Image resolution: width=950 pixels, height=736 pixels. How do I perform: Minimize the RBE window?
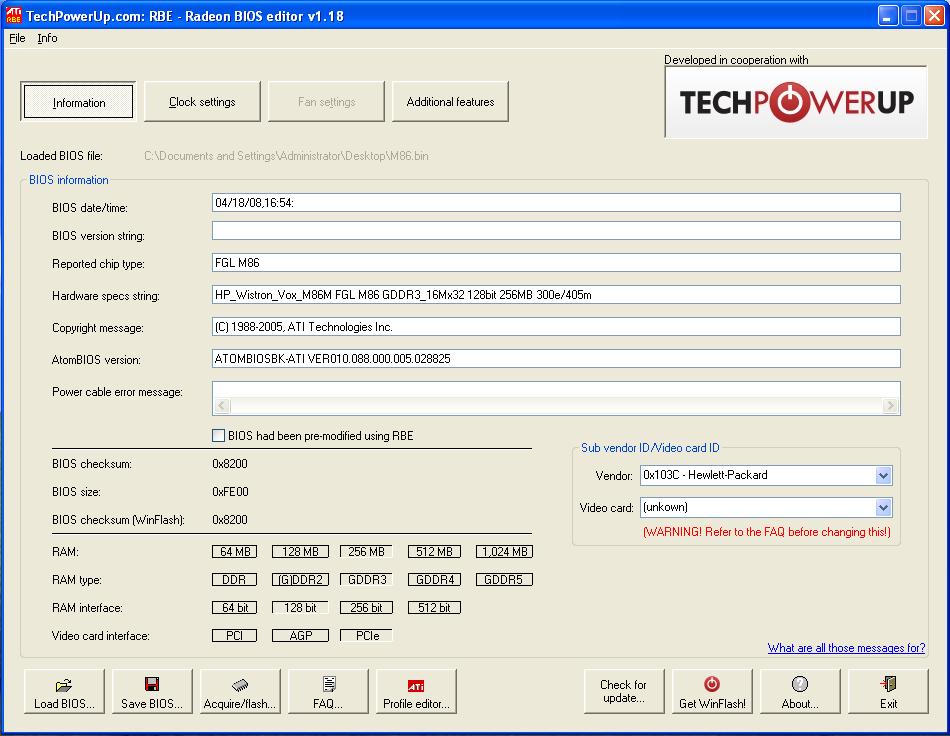pos(888,16)
